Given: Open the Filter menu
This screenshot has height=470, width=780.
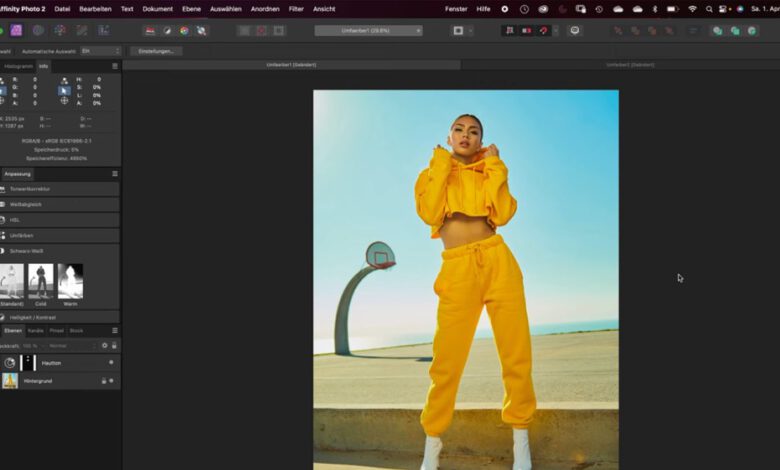Looking at the screenshot, I should 296,8.
